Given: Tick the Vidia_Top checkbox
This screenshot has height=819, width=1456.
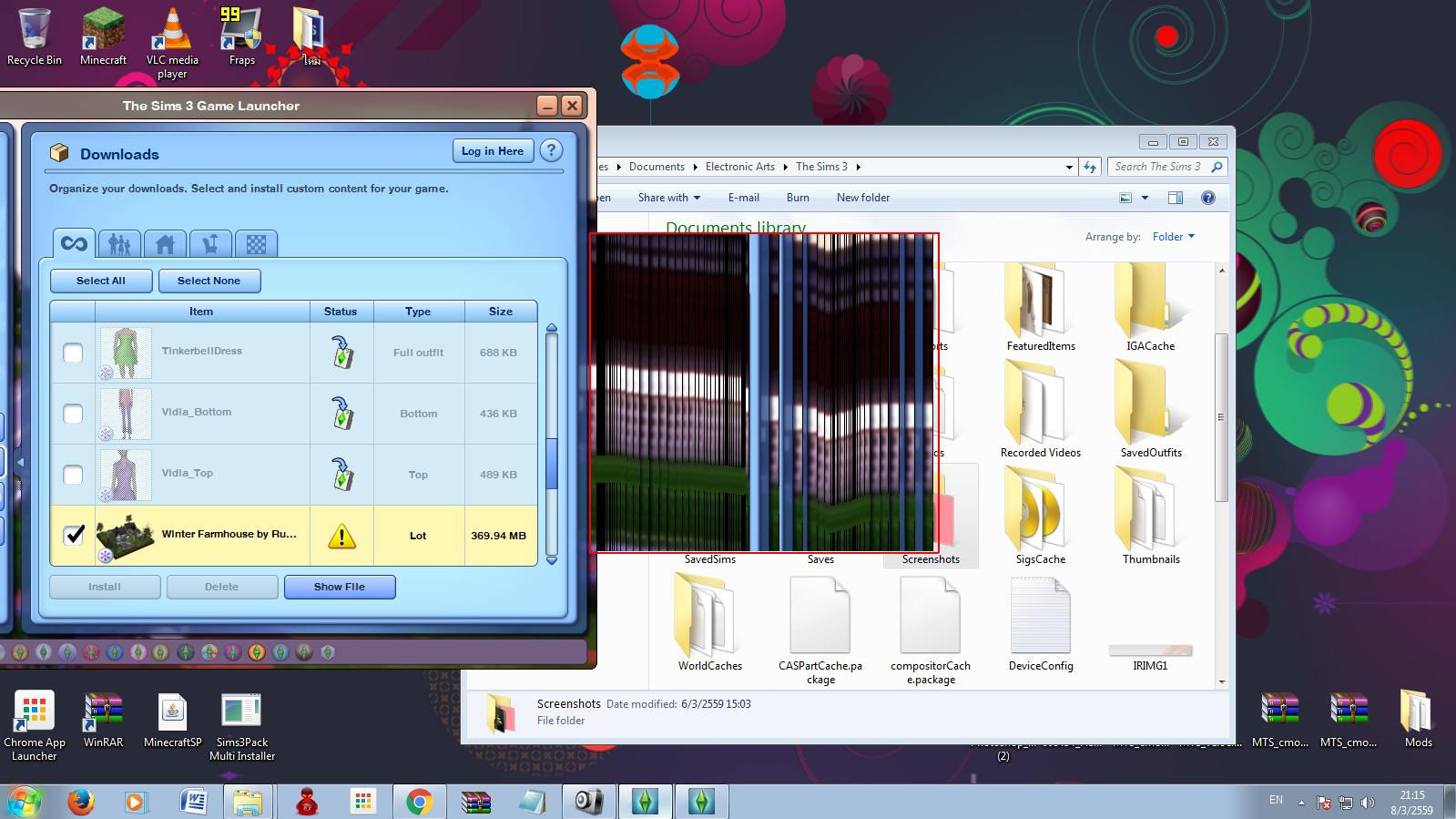Looking at the screenshot, I should 73,475.
